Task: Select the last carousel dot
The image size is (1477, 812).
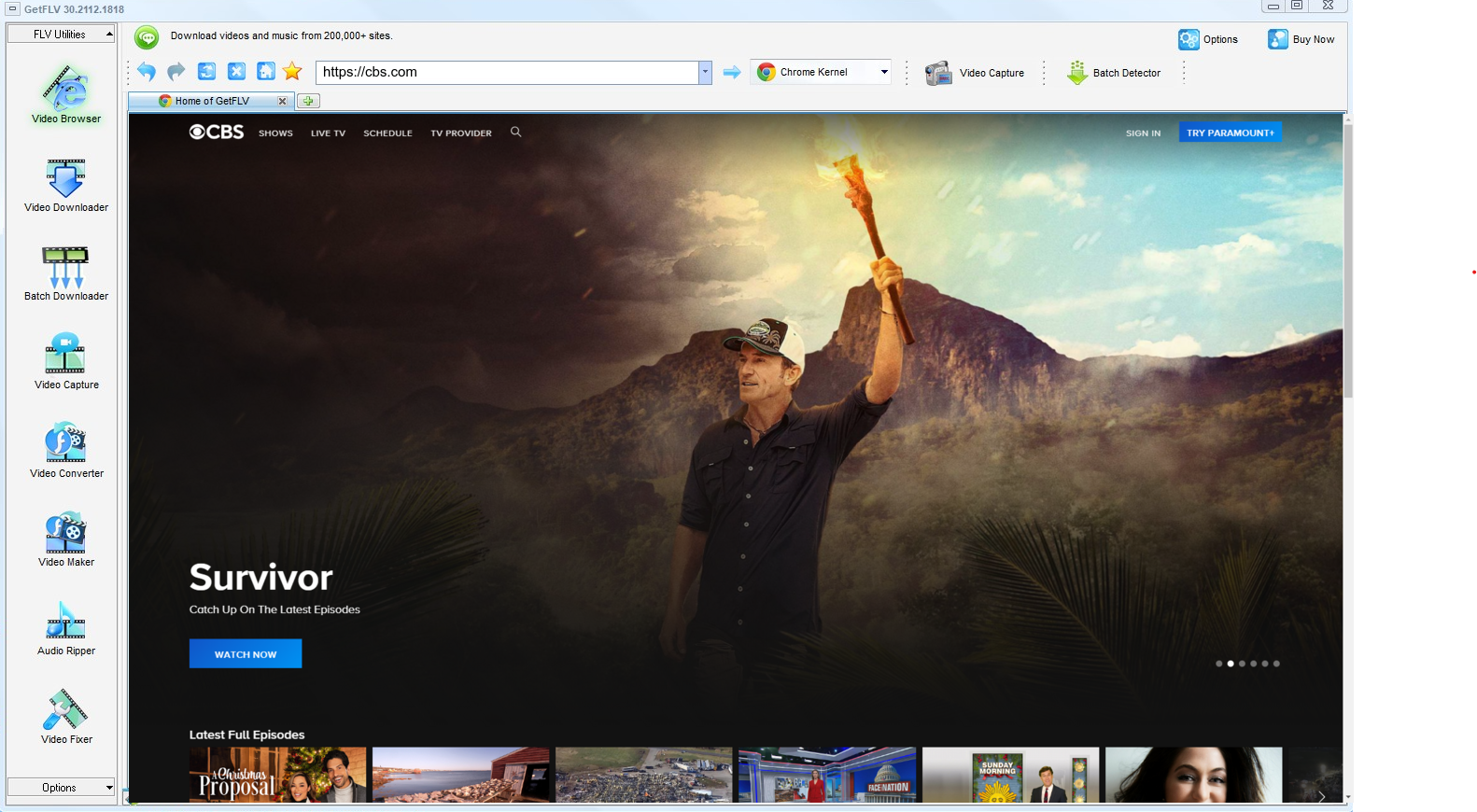Action: [1276, 664]
